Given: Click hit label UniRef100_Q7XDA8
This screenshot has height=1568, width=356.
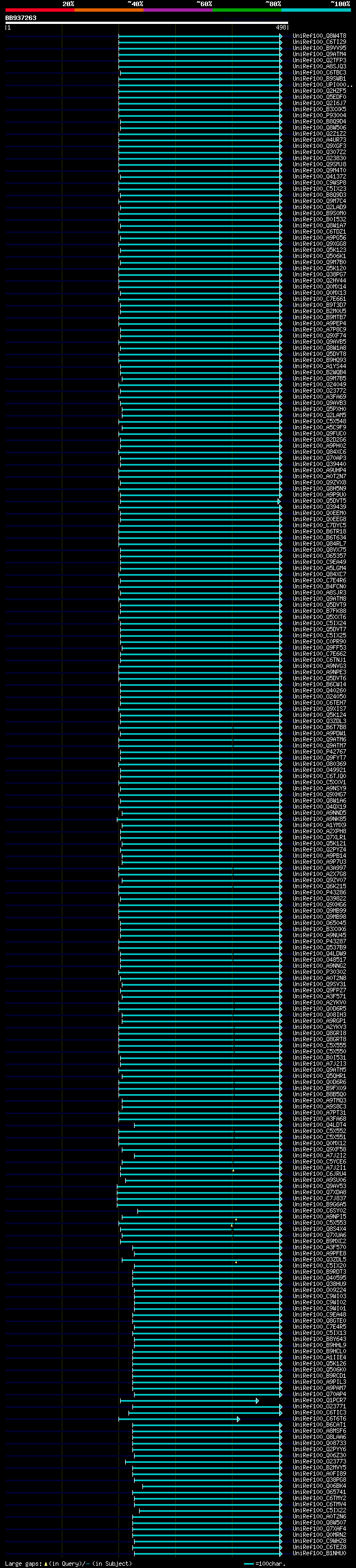Looking at the screenshot, I should tap(319, 1192).
